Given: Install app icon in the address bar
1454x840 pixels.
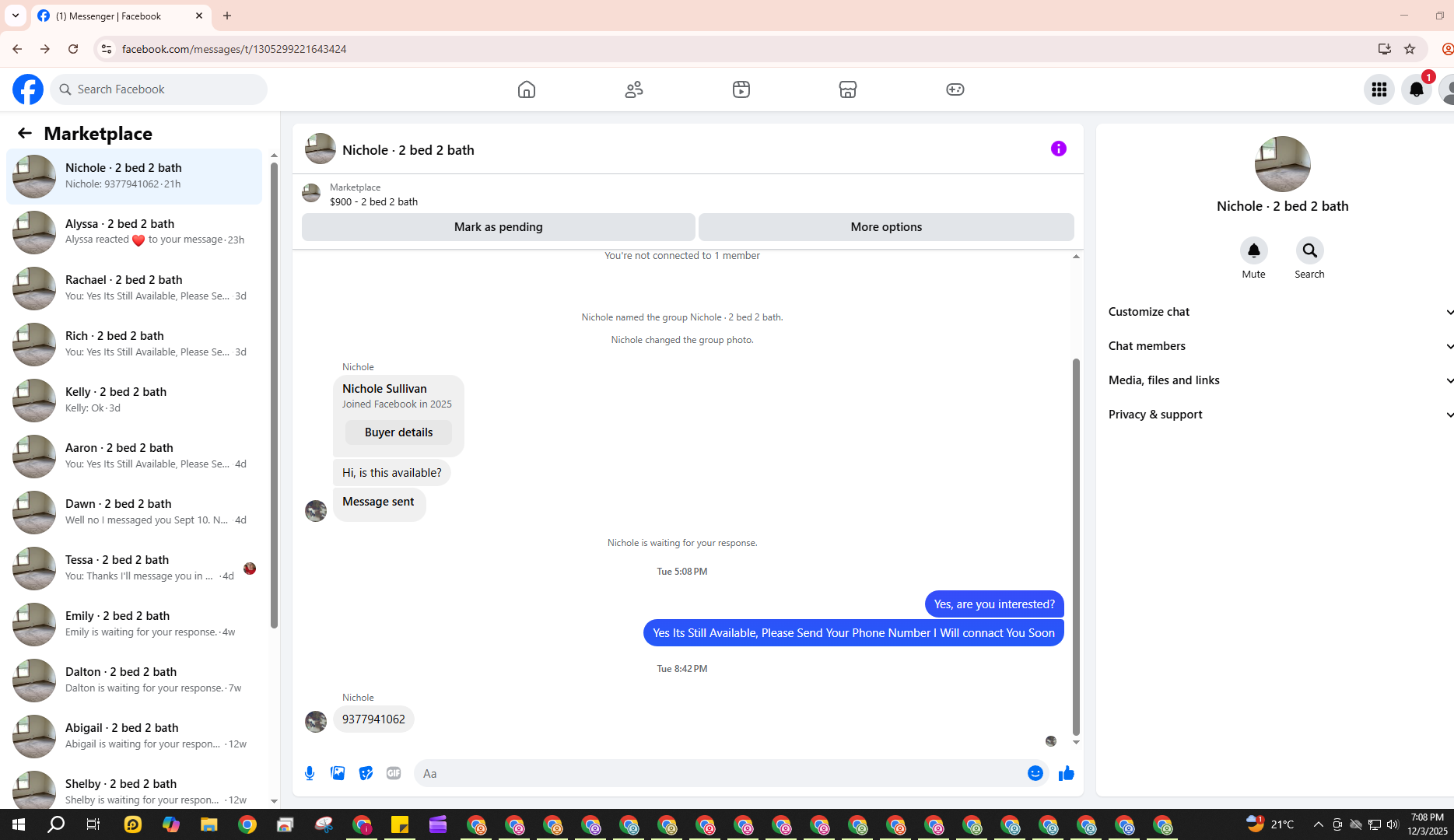Looking at the screenshot, I should (x=1385, y=49).
